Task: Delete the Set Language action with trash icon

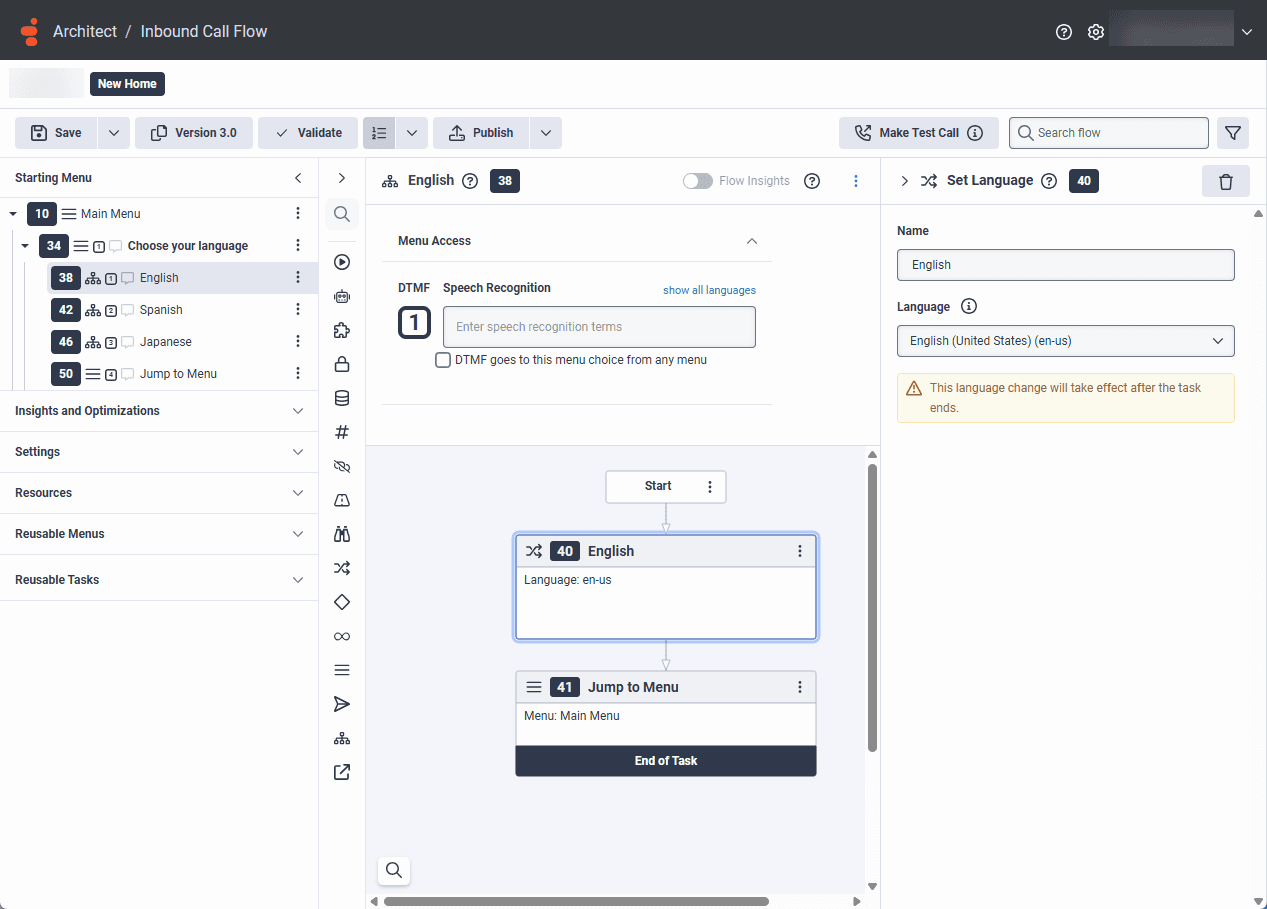Action: [1225, 181]
